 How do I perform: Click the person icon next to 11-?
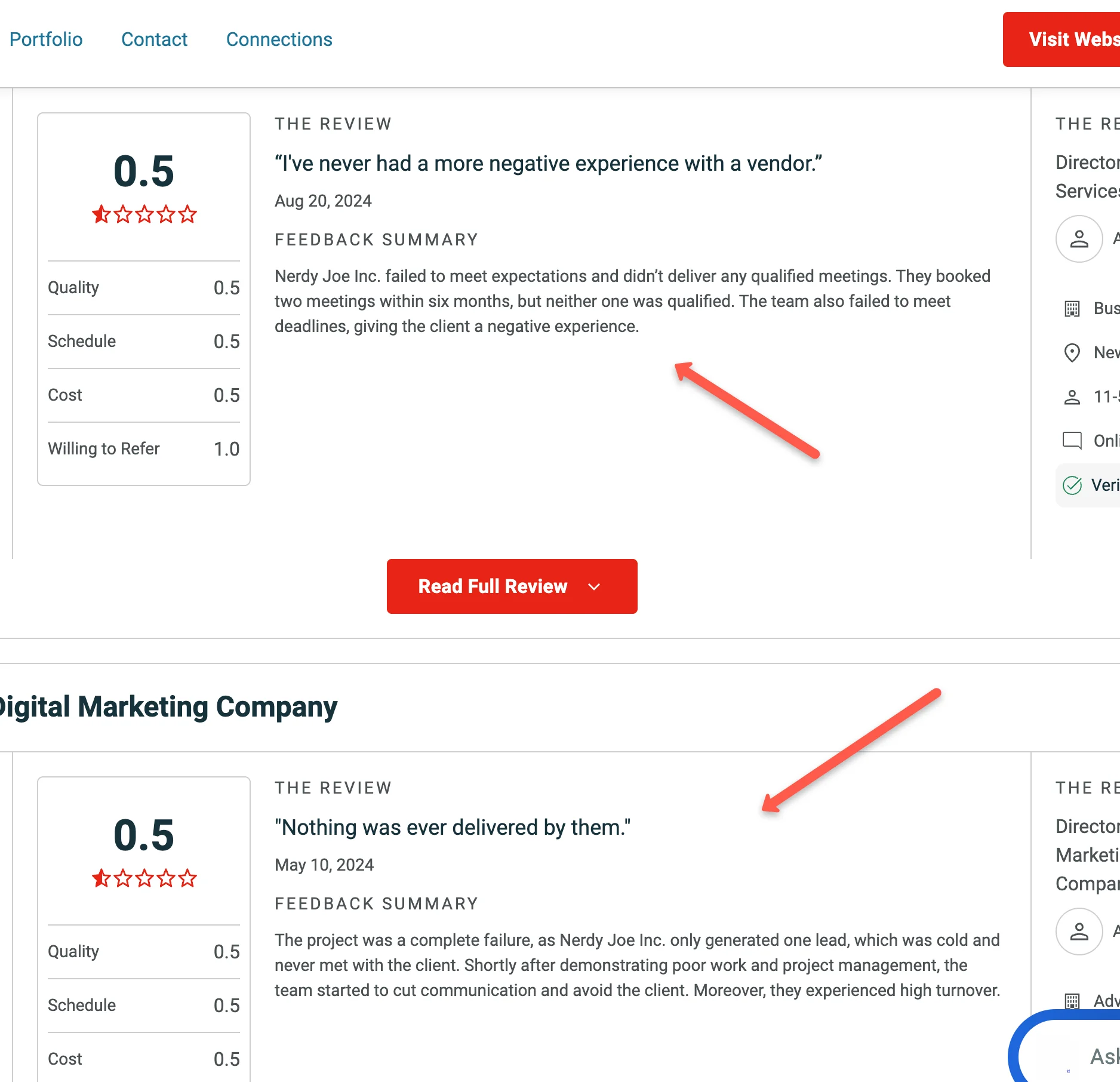(1072, 397)
